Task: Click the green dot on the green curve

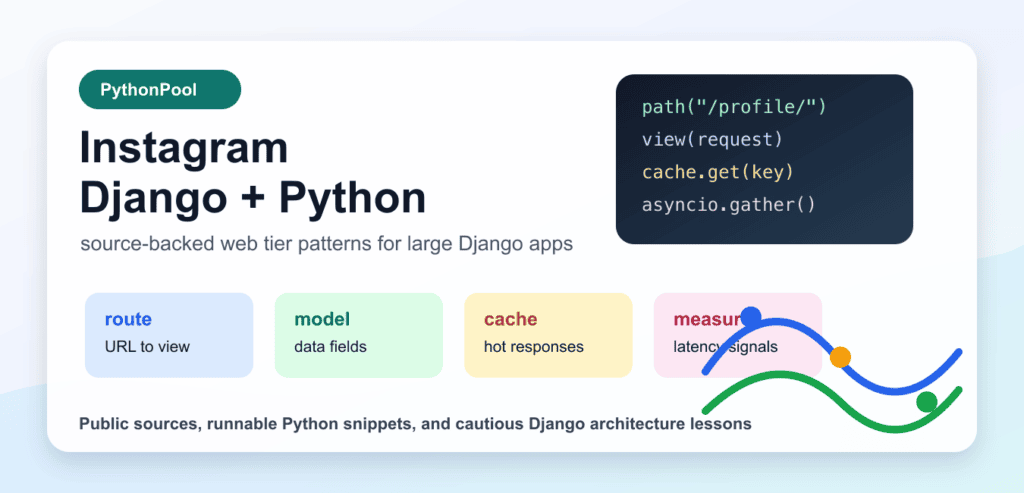Action: pos(926,402)
